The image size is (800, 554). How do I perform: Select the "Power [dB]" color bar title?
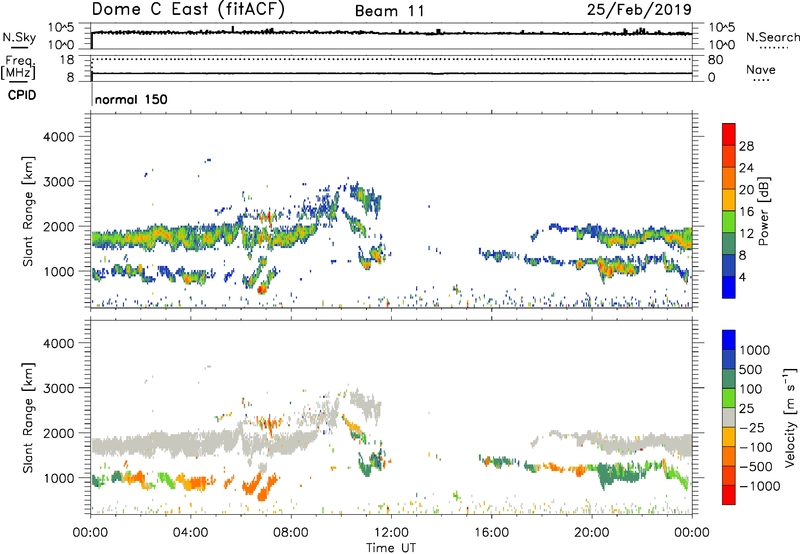[763, 211]
